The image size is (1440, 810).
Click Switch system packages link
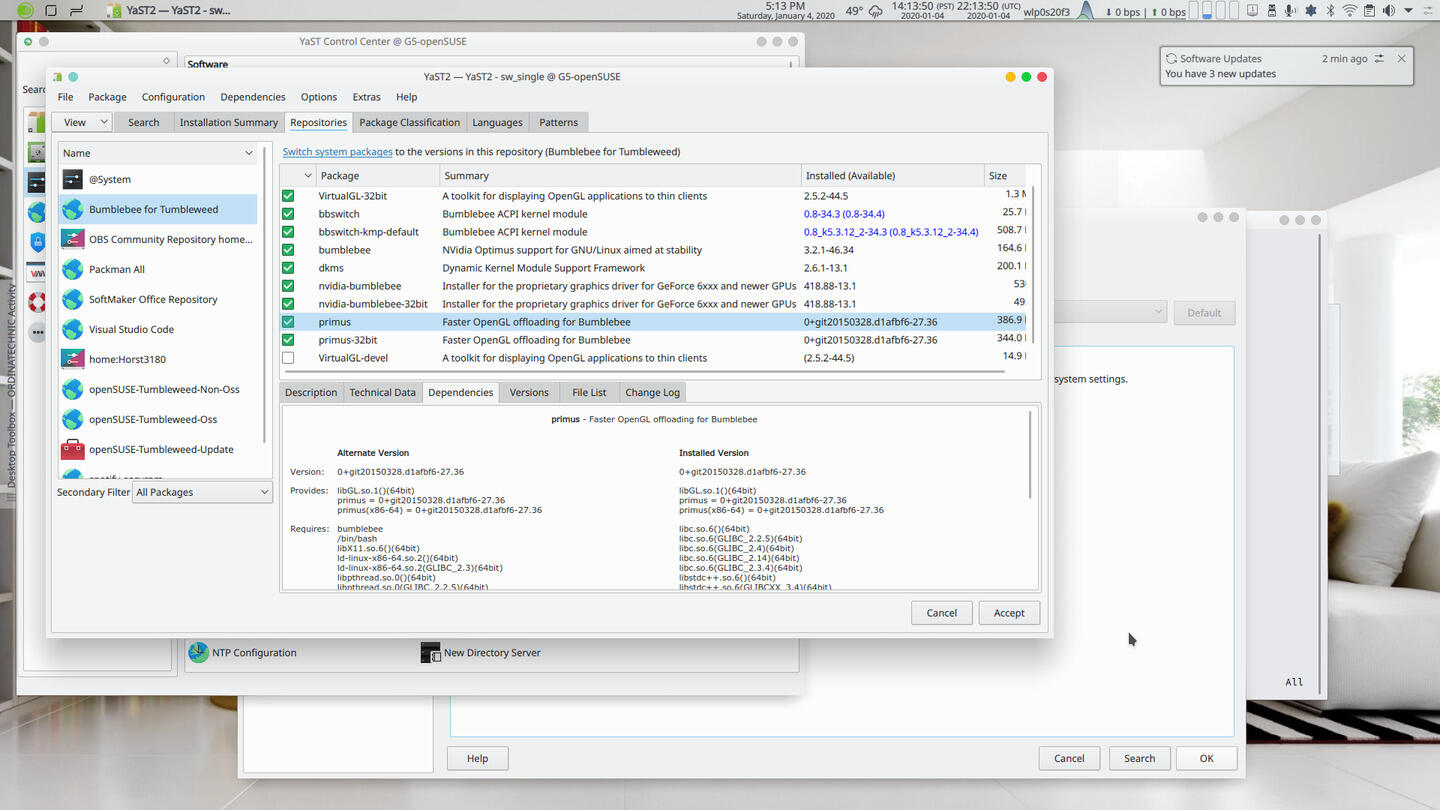click(x=337, y=152)
